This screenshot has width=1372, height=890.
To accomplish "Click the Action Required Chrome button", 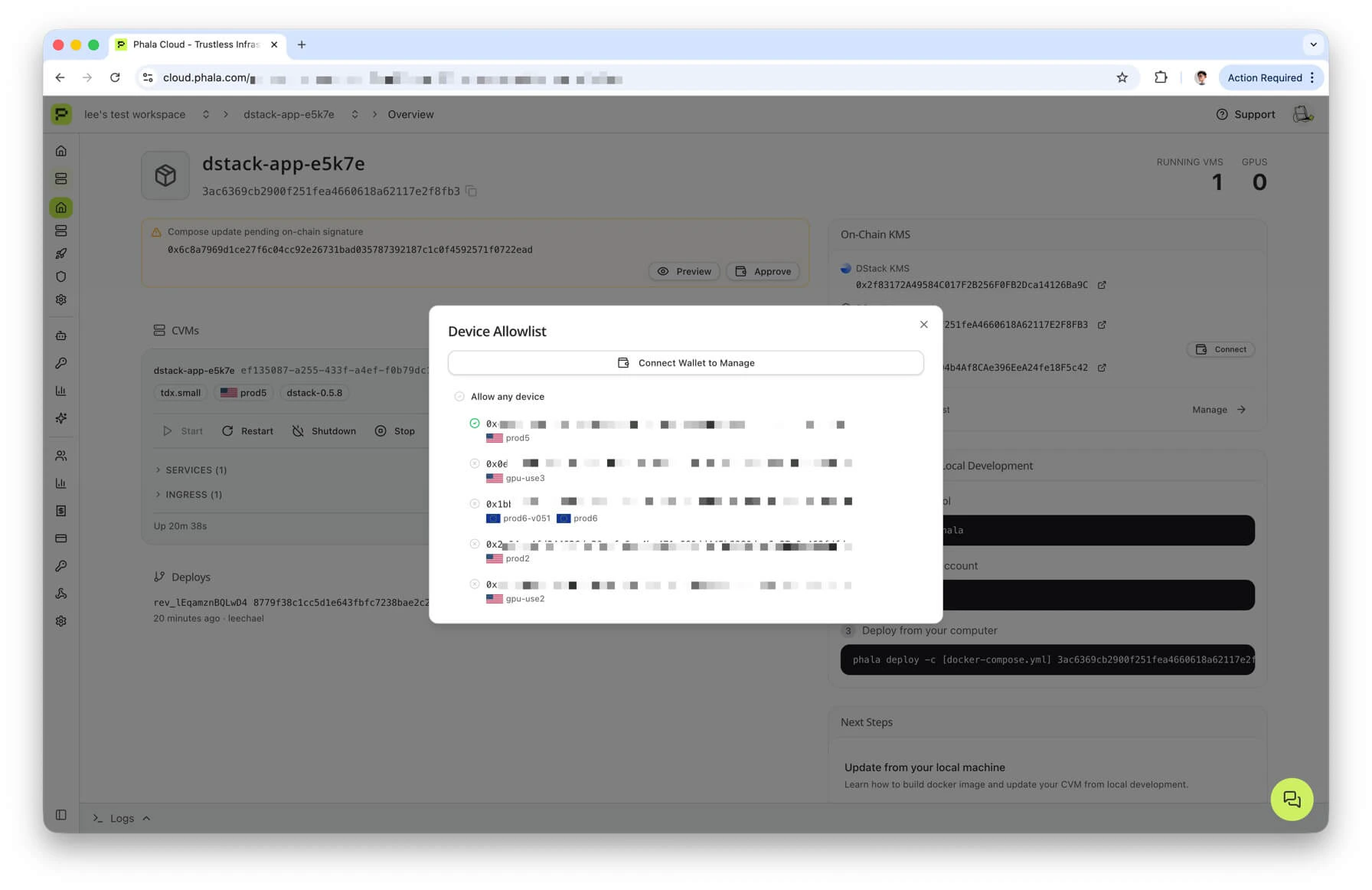I will (x=1263, y=77).
